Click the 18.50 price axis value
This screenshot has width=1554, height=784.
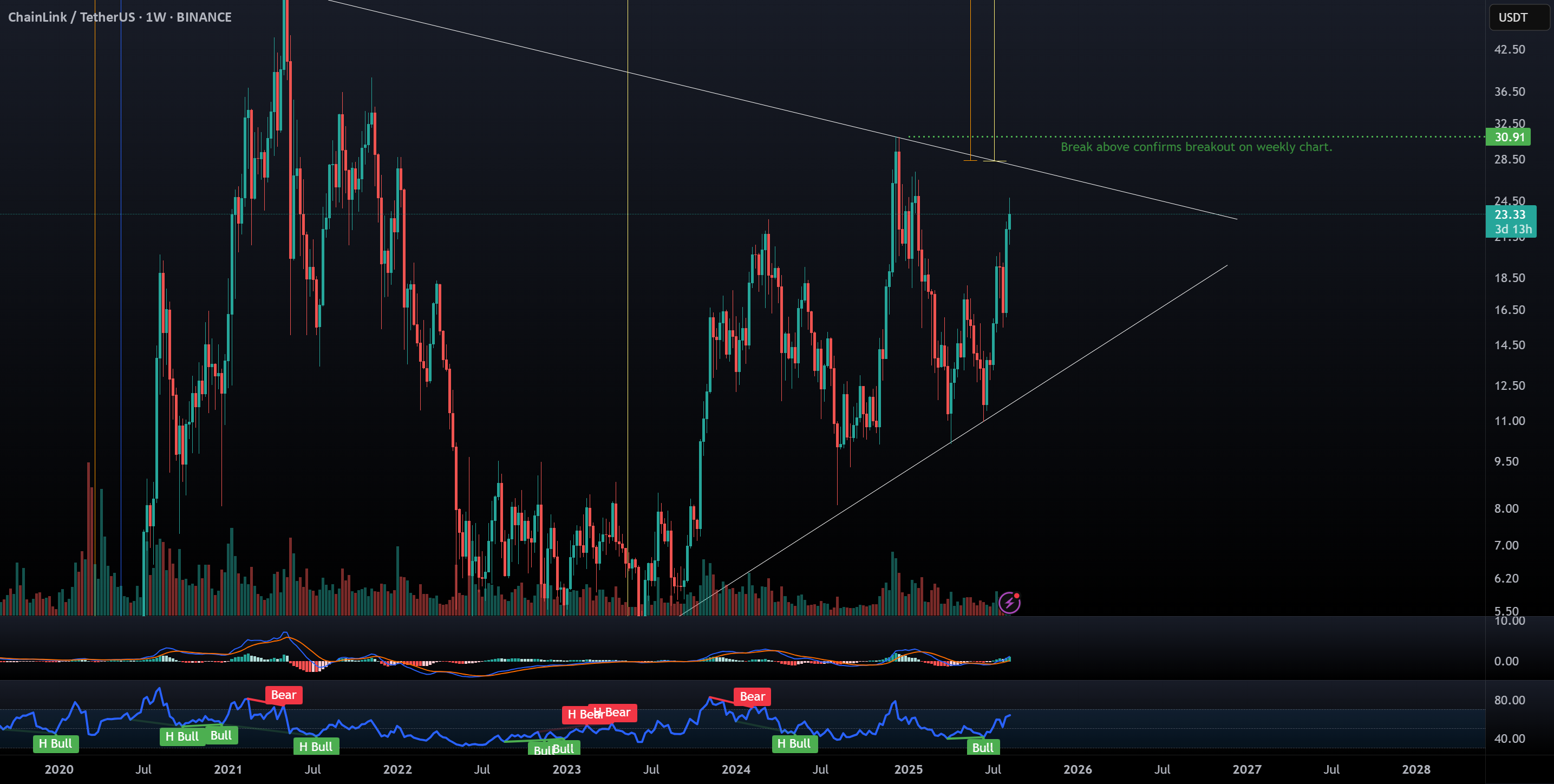pos(1510,278)
